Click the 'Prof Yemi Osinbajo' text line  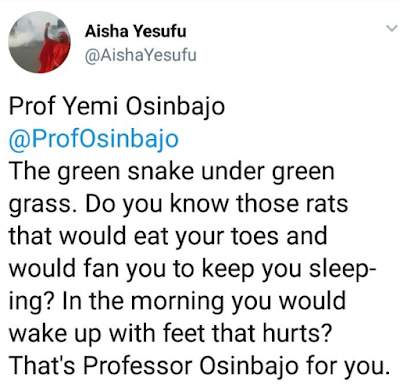pyautogui.click(x=117, y=107)
